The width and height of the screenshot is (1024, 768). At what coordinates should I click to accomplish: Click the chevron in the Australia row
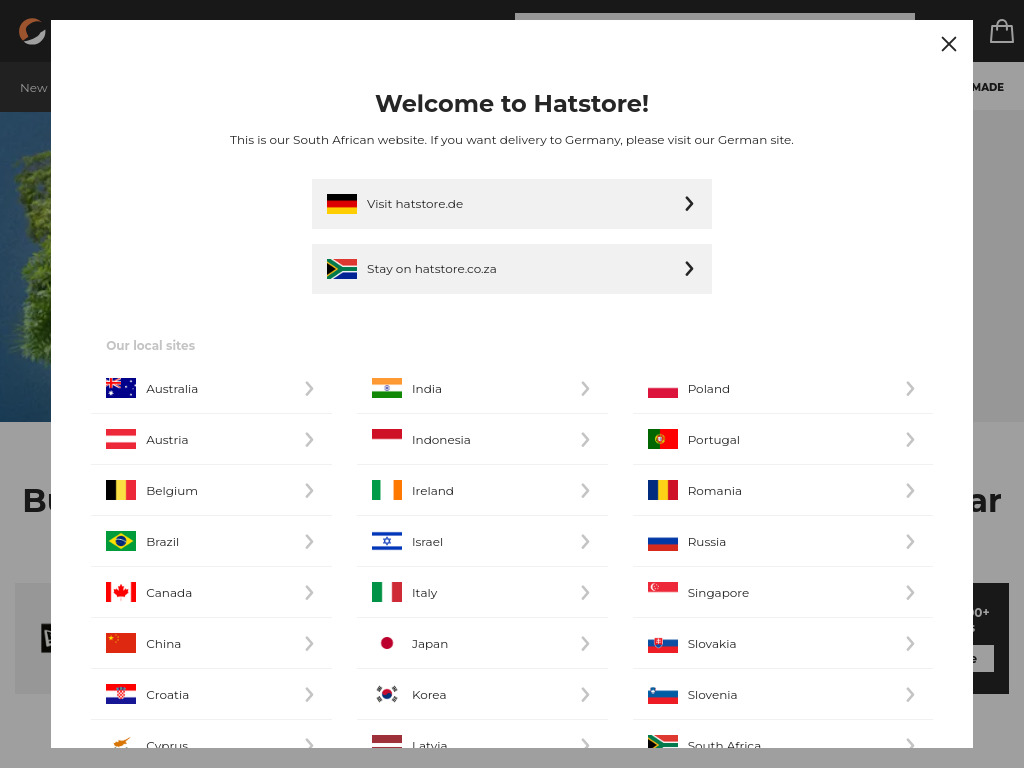tap(310, 389)
